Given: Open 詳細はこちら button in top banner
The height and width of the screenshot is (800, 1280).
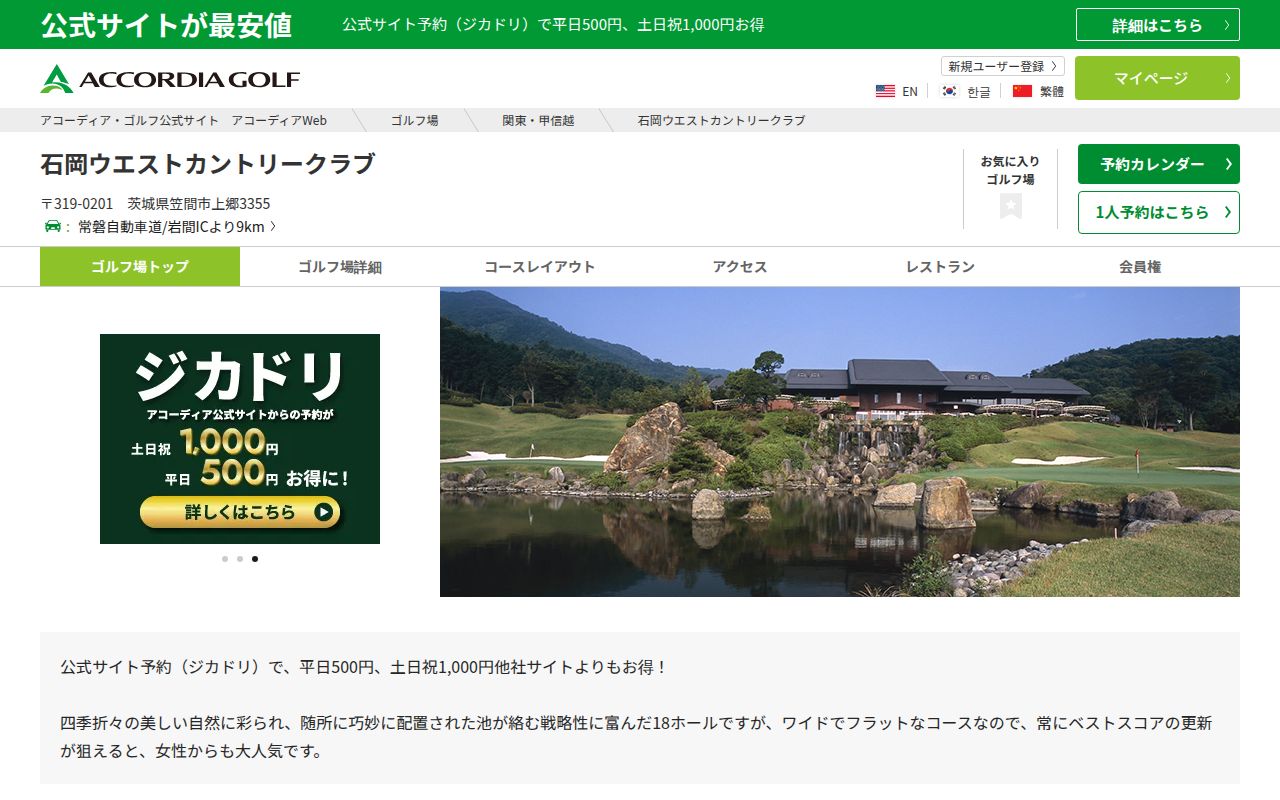Looking at the screenshot, I should 1158,25.
